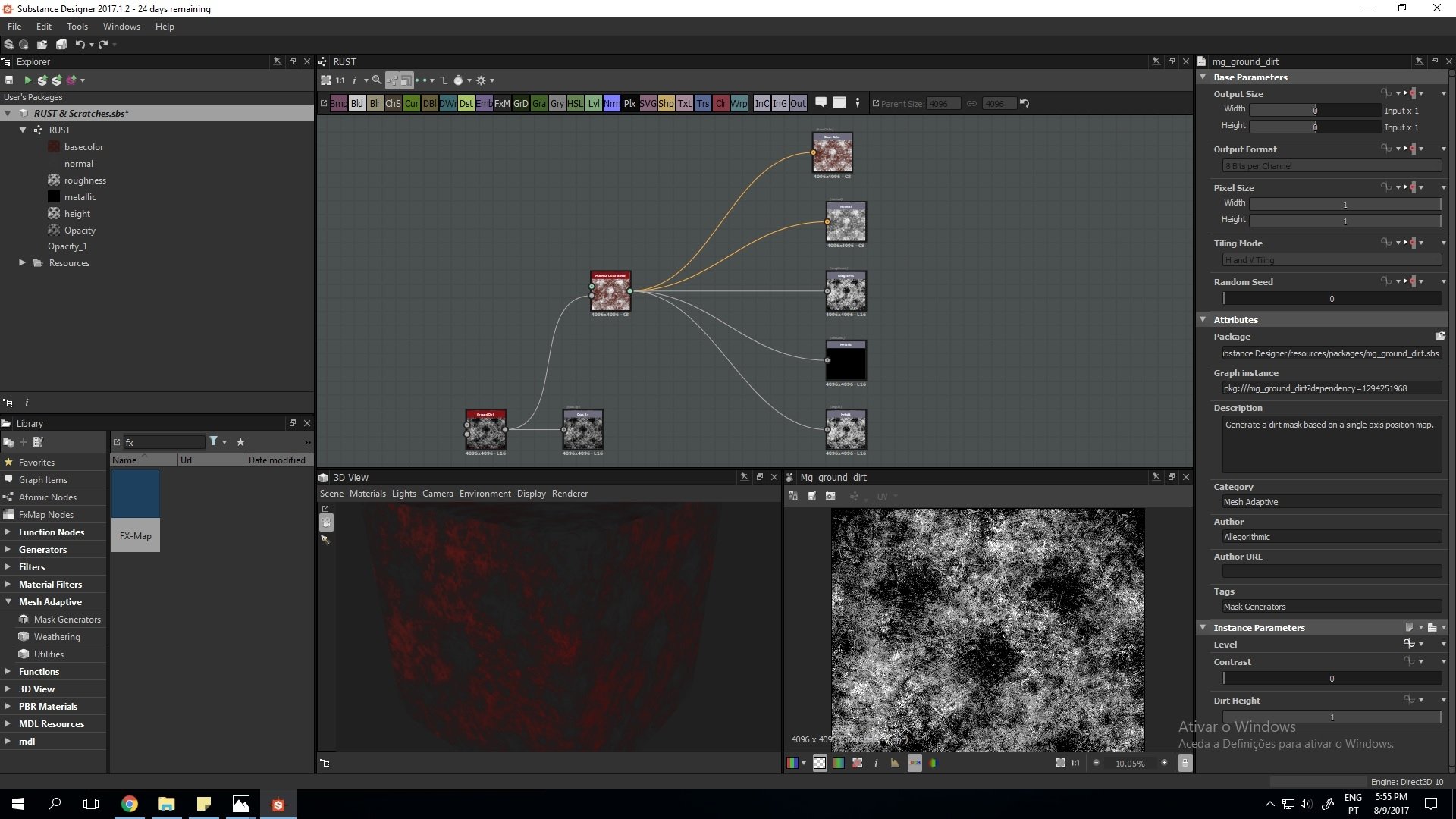Click the comment bubble icon in node bar
1456x819 pixels.
[821, 102]
